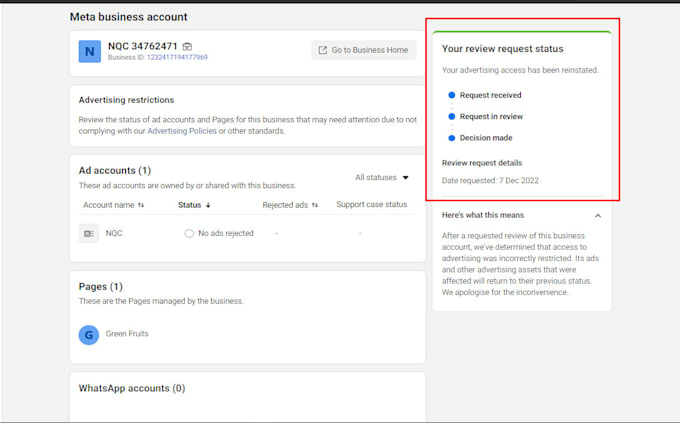Sort by Account name column arrows

tap(141, 205)
